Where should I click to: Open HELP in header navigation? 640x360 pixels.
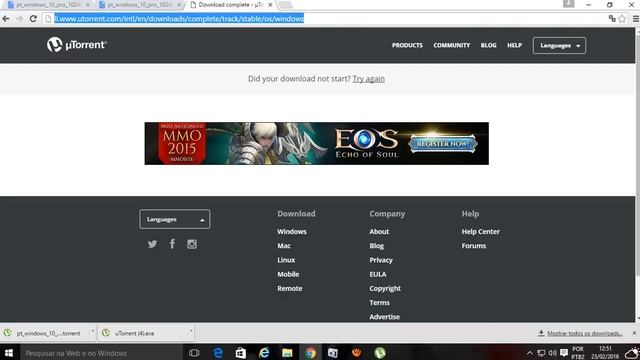514,45
